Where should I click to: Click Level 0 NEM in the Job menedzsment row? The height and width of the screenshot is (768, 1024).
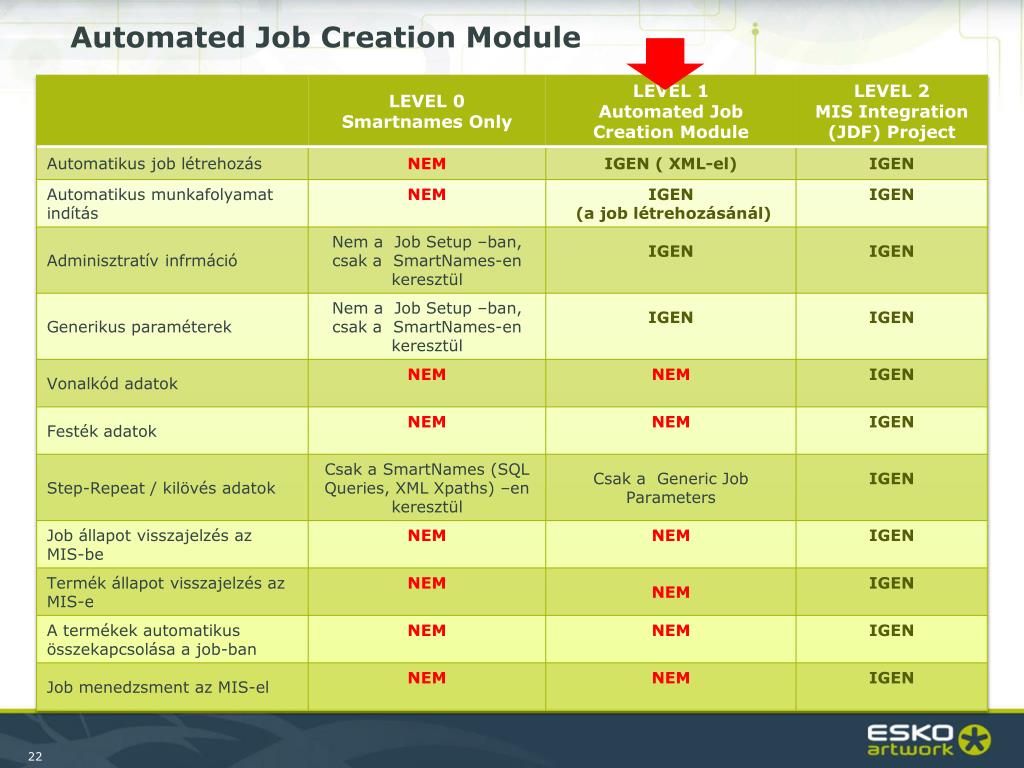426,679
